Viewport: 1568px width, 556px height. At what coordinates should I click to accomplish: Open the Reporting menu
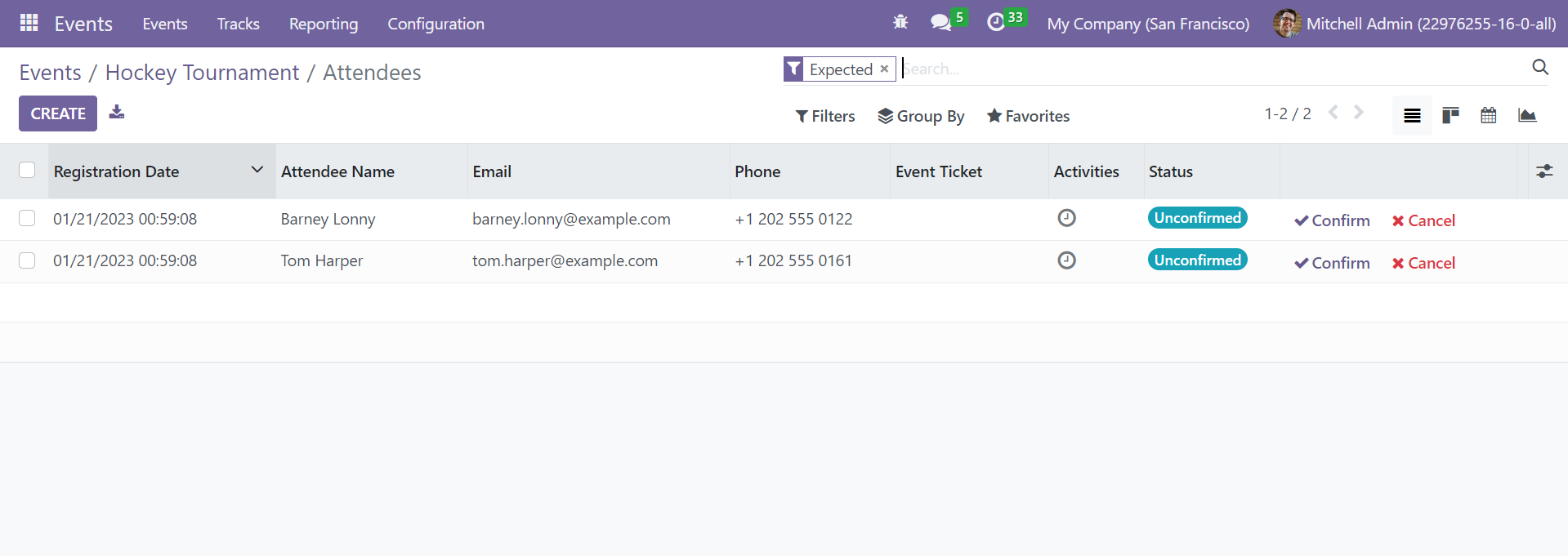click(324, 24)
